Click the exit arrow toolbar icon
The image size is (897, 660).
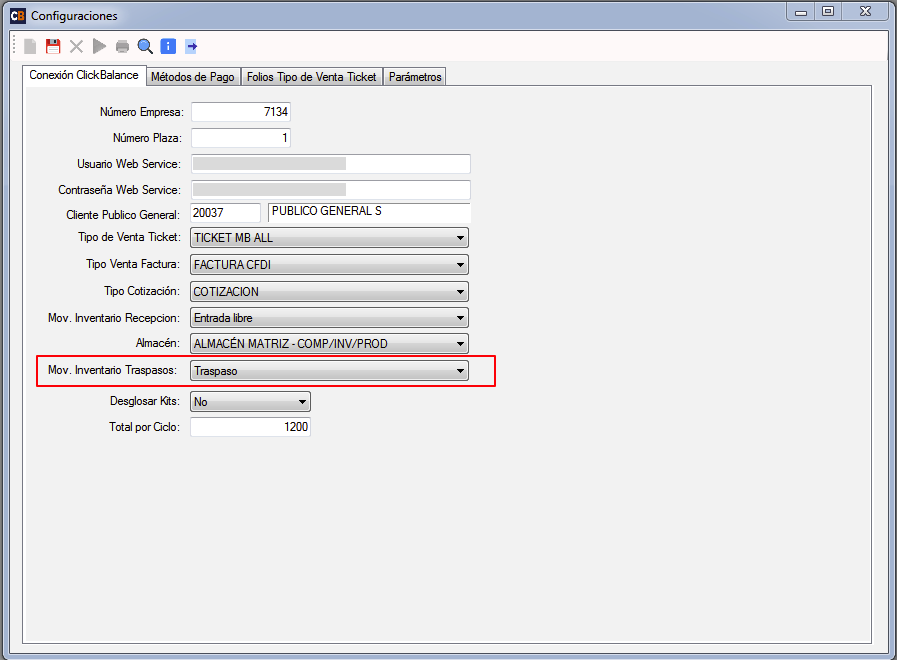pos(191,46)
